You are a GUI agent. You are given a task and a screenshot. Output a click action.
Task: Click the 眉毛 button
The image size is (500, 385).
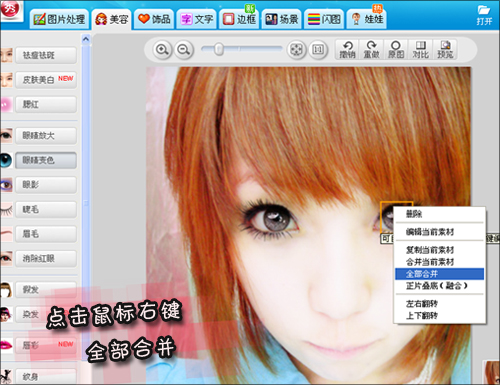(46, 234)
